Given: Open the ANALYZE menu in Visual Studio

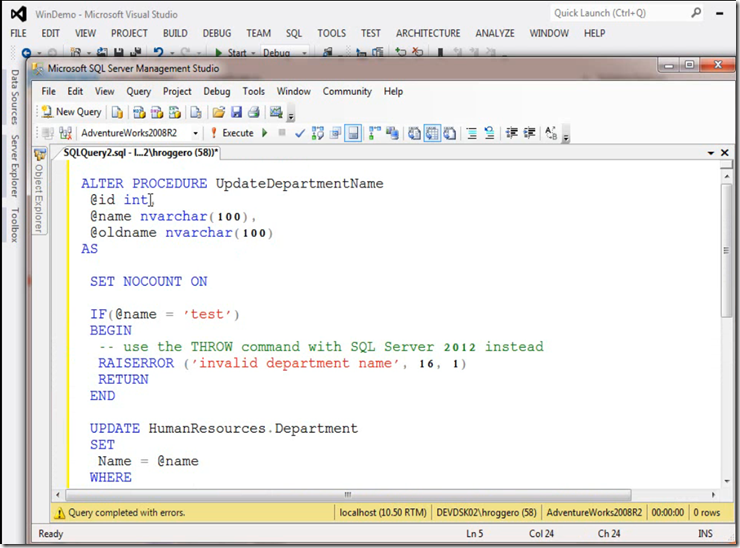Looking at the screenshot, I should (x=495, y=33).
